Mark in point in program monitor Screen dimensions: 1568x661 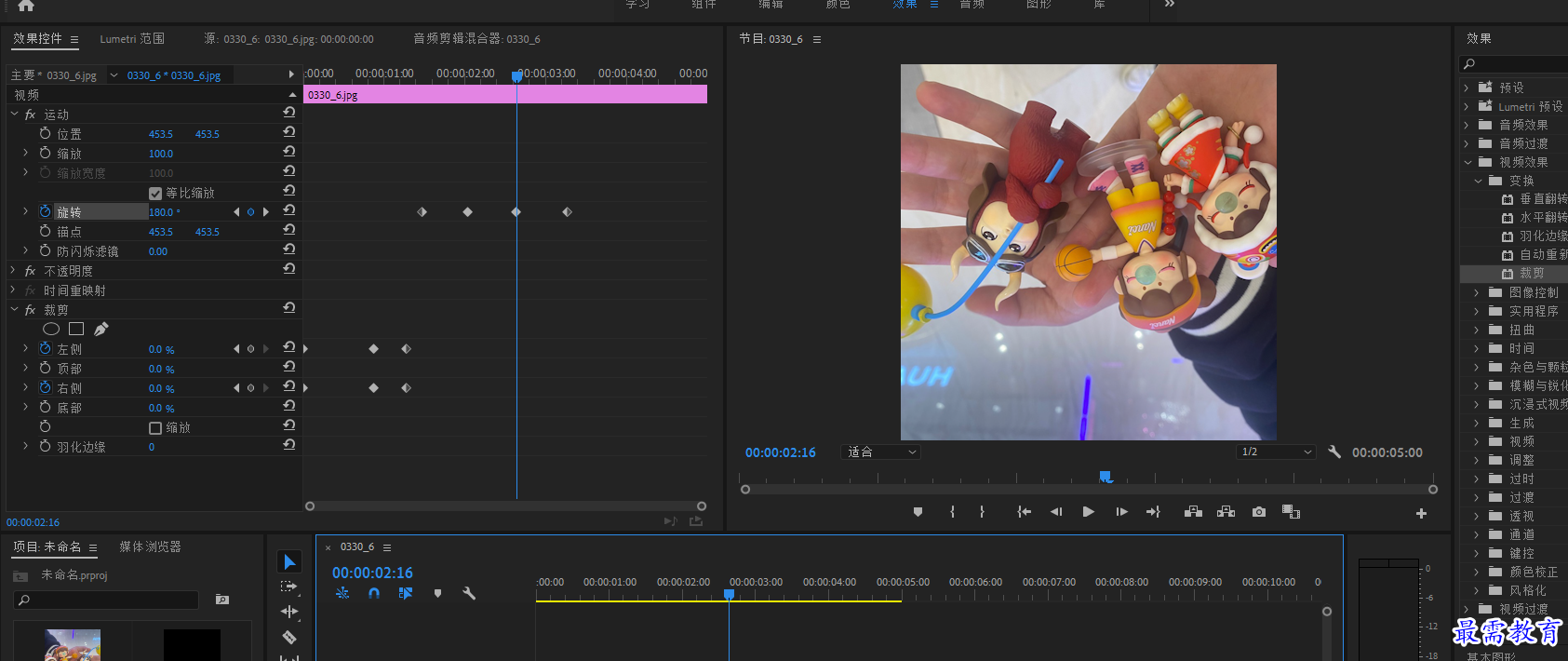pyautogui.click(x=952, y=512)
